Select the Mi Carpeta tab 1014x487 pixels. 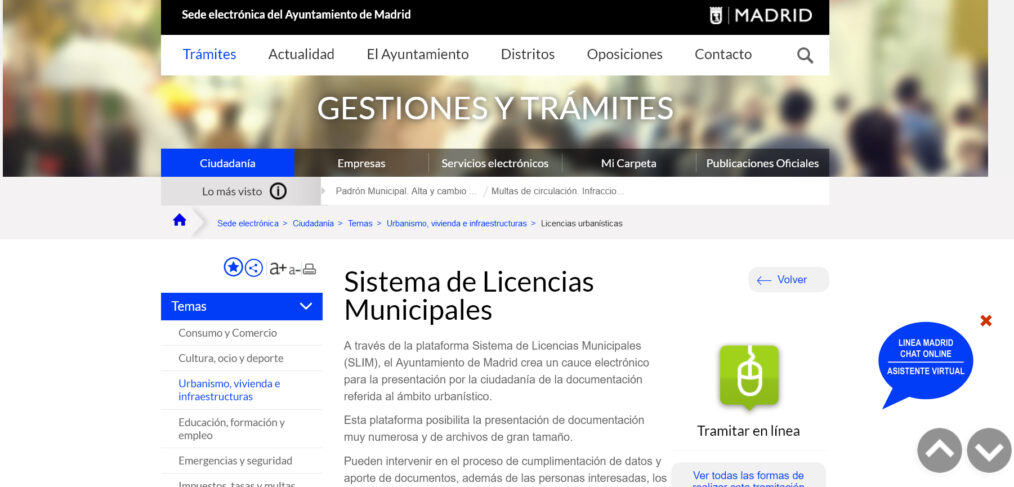click(x=628, y=163)
